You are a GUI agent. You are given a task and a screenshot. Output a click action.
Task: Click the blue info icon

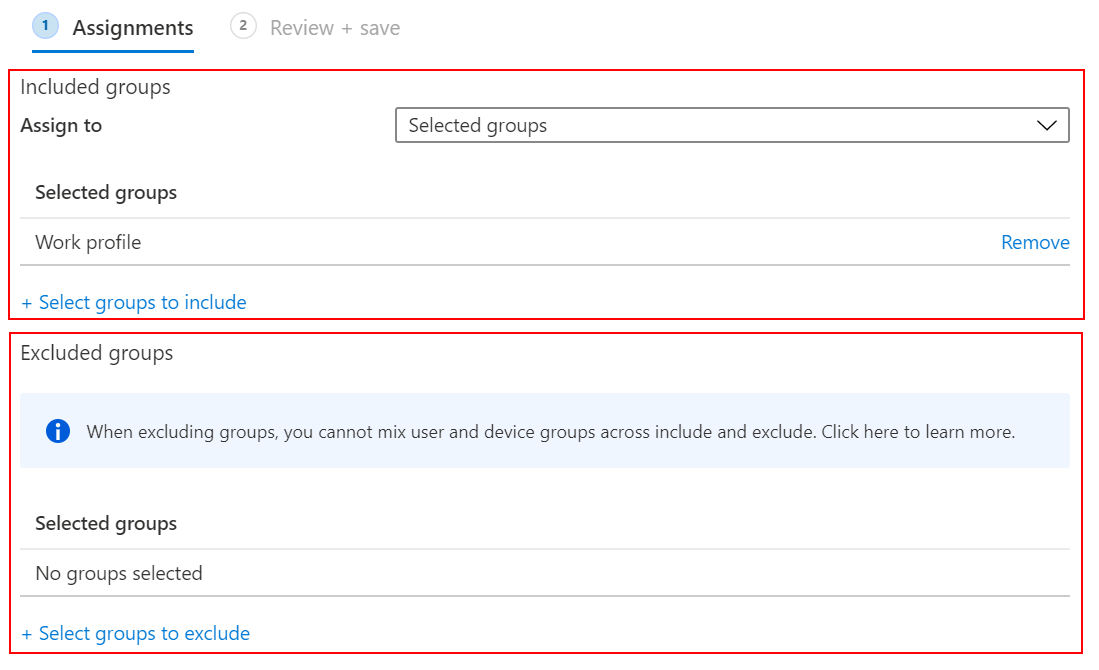point(58,431)
